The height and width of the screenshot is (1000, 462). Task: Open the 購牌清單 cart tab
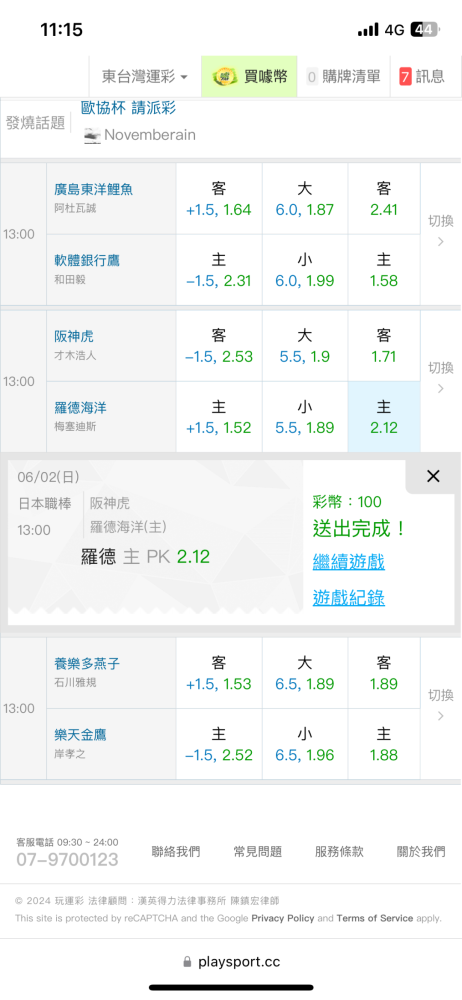point(344,77)
